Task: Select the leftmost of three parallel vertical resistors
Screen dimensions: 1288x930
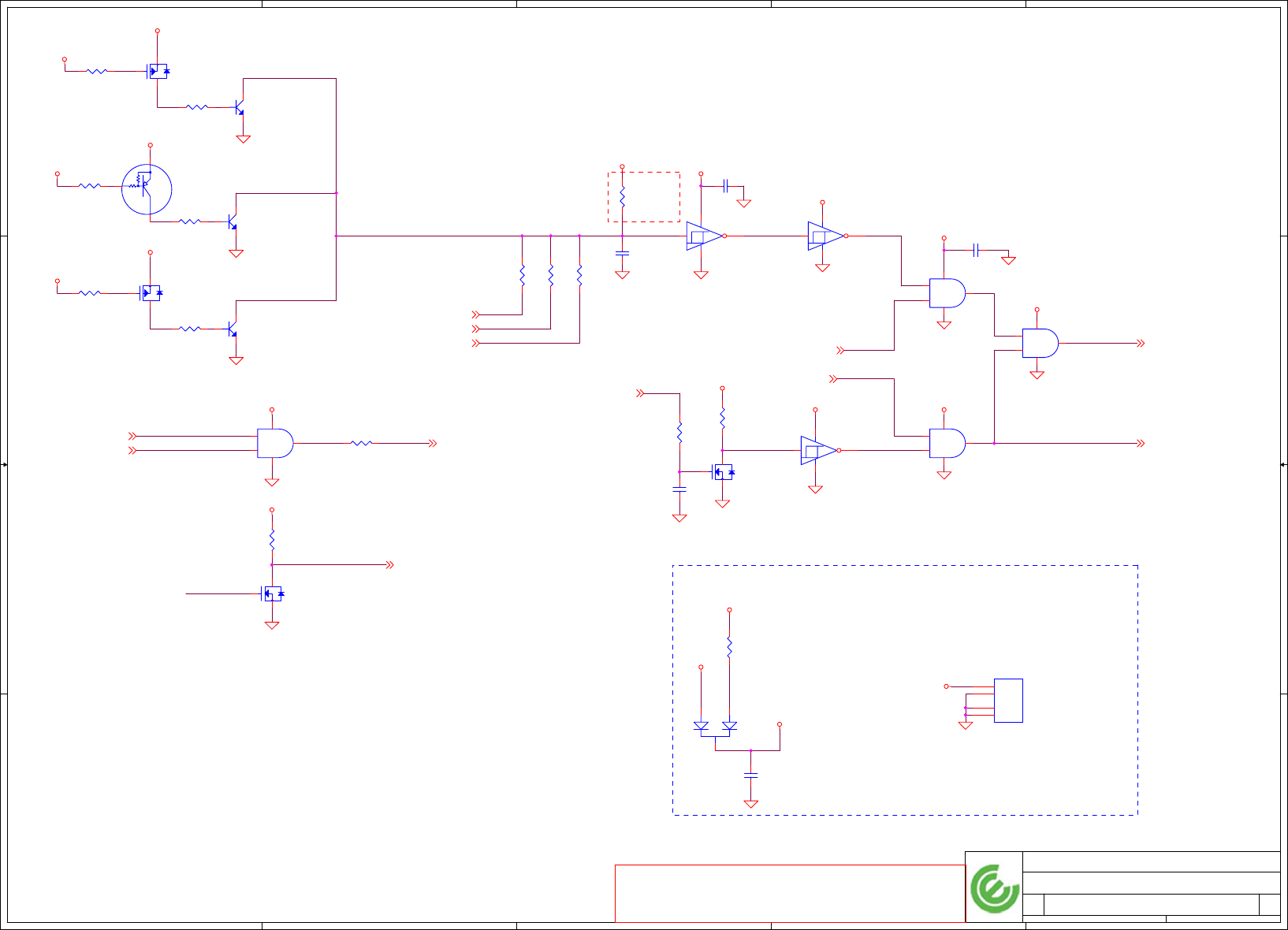Action: (x=522, y=276)
